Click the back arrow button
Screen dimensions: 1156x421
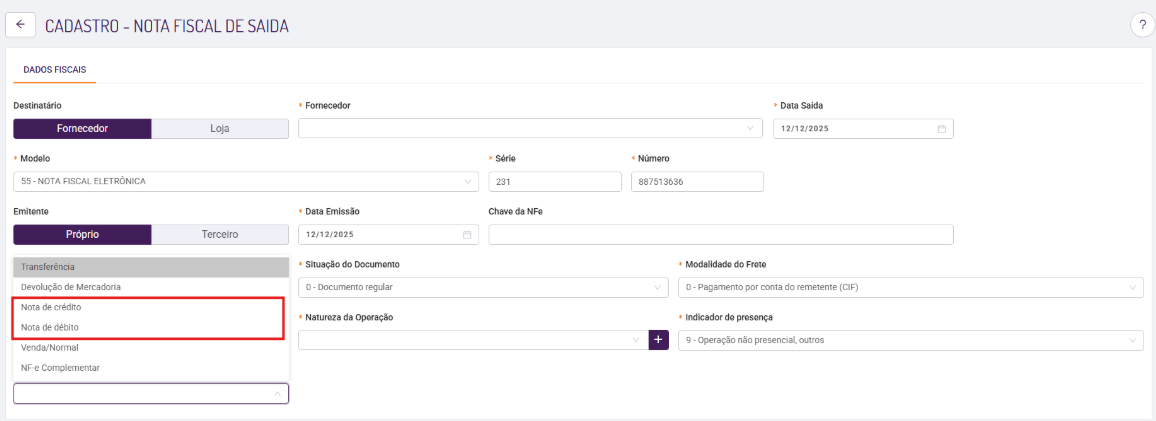tap(20, 25)
